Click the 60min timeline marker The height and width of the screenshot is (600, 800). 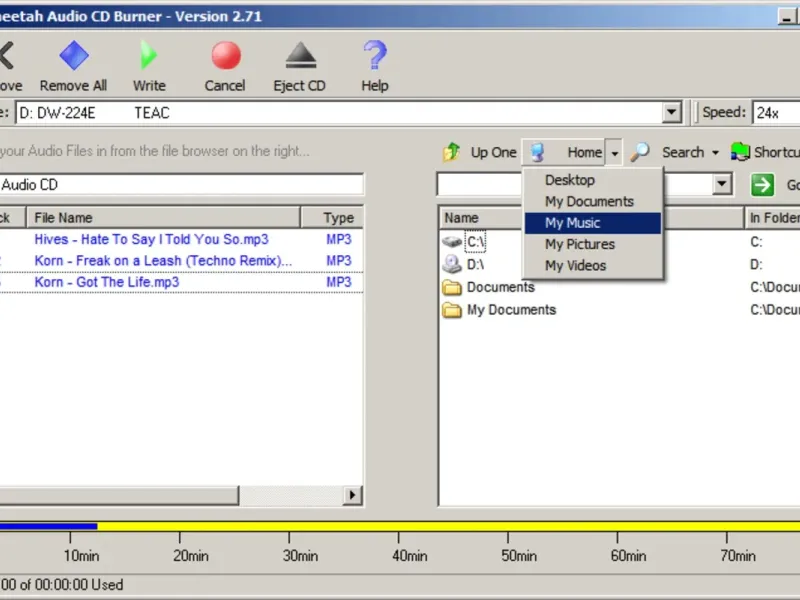pos(628,556)
